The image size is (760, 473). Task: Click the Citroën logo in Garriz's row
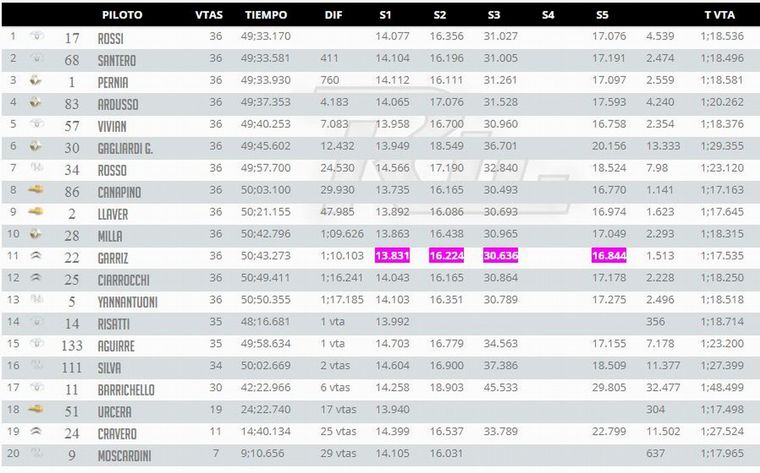[x=35, y=255]
